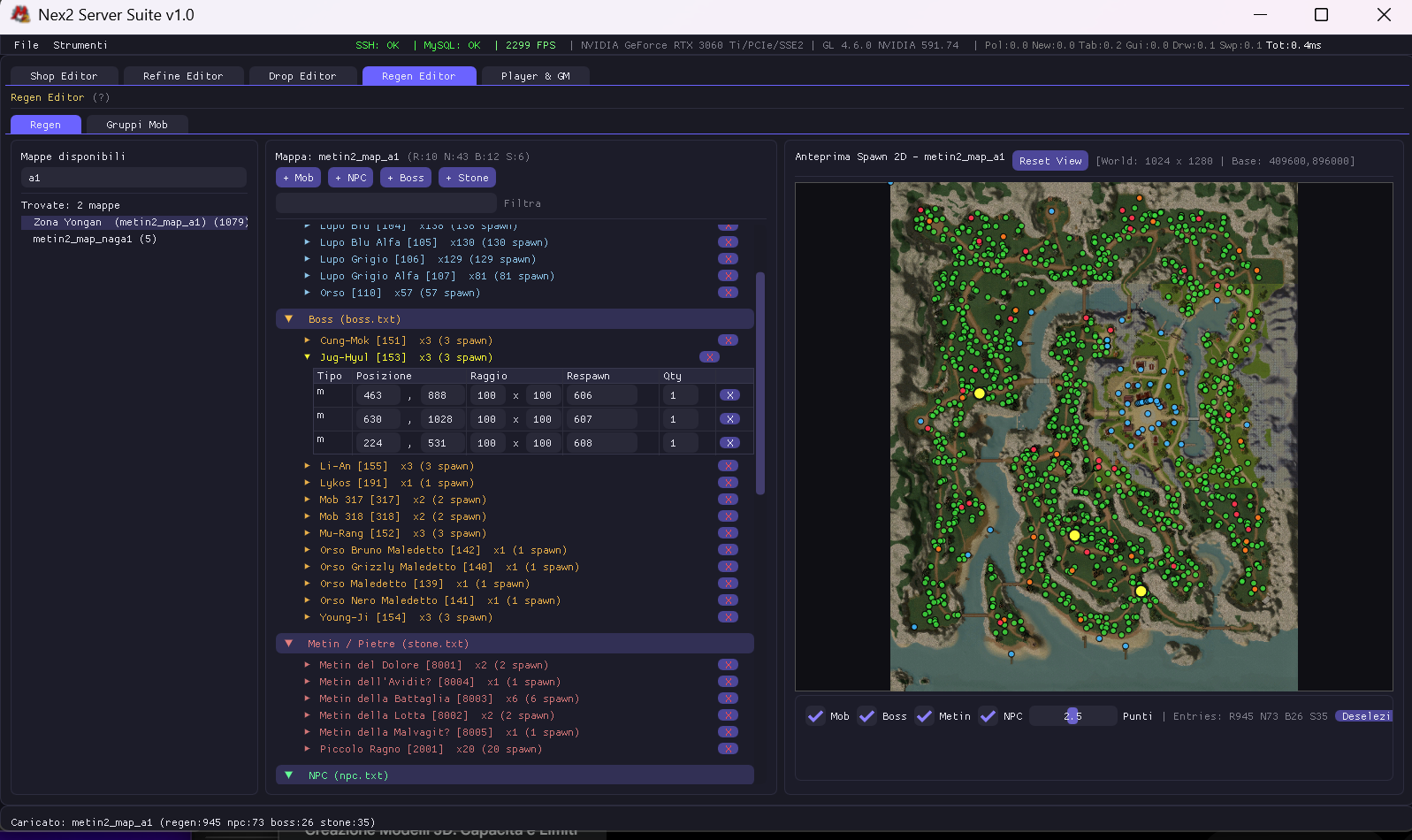The height and width of the screenshot is (840, 1412).
Task: Switch to the Drop Editor tab
Action: 302,76
